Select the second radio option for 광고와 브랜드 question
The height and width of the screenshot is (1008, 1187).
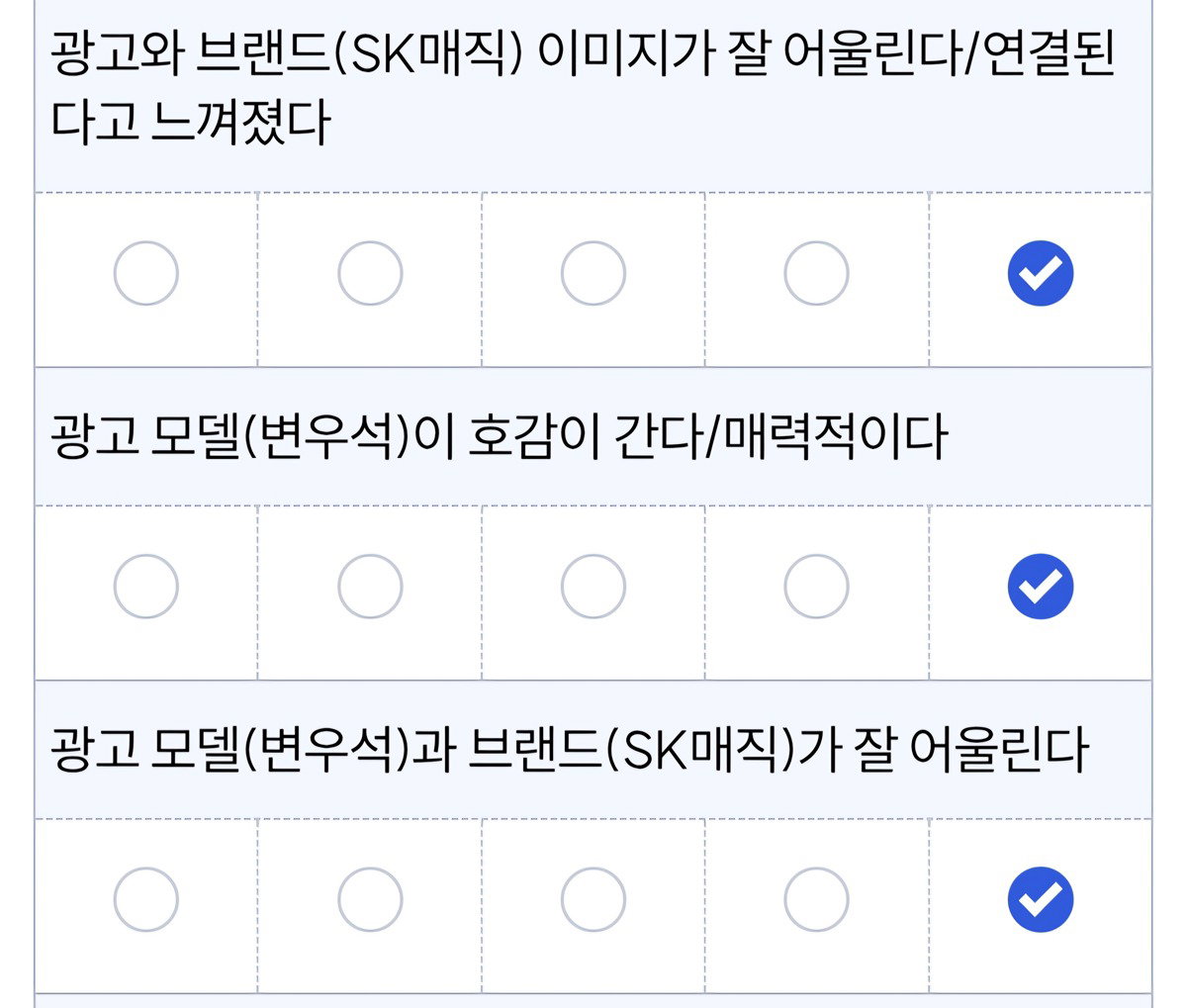pos(370,273)
